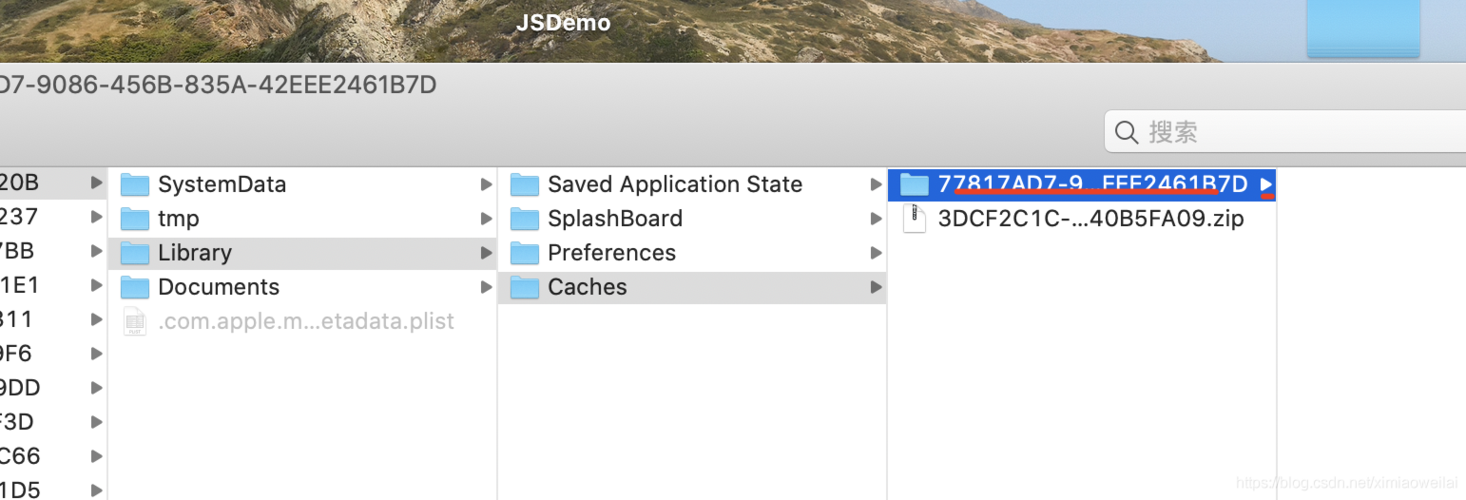Screen dimensions: 1466x500
Task: Expand the row ending in 9DD
Action: pyautogui.click(x=96, y=388)
